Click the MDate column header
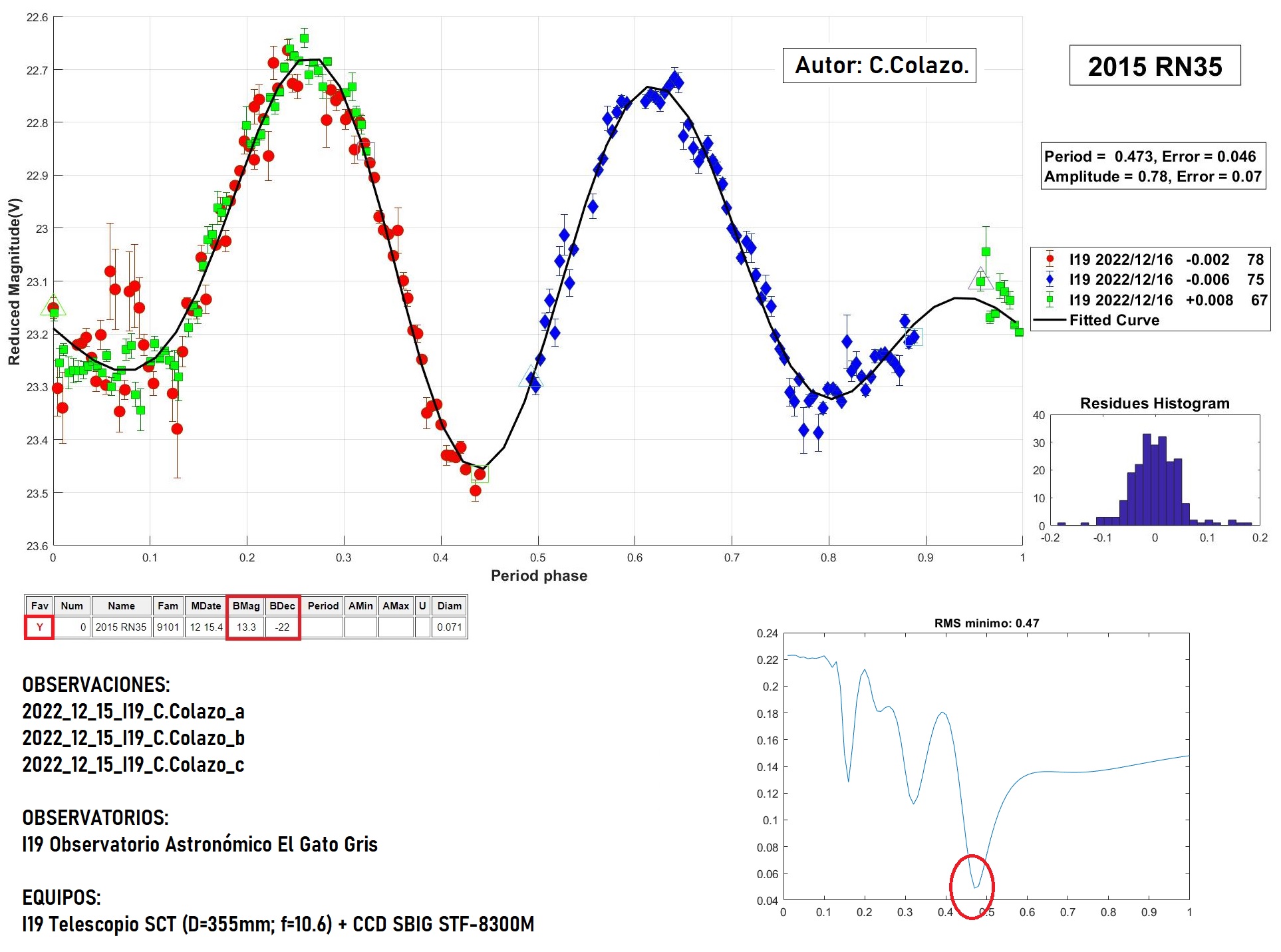Image resolution: width=1281 pixels, height=952 pixels. click(x=206, y=605)
